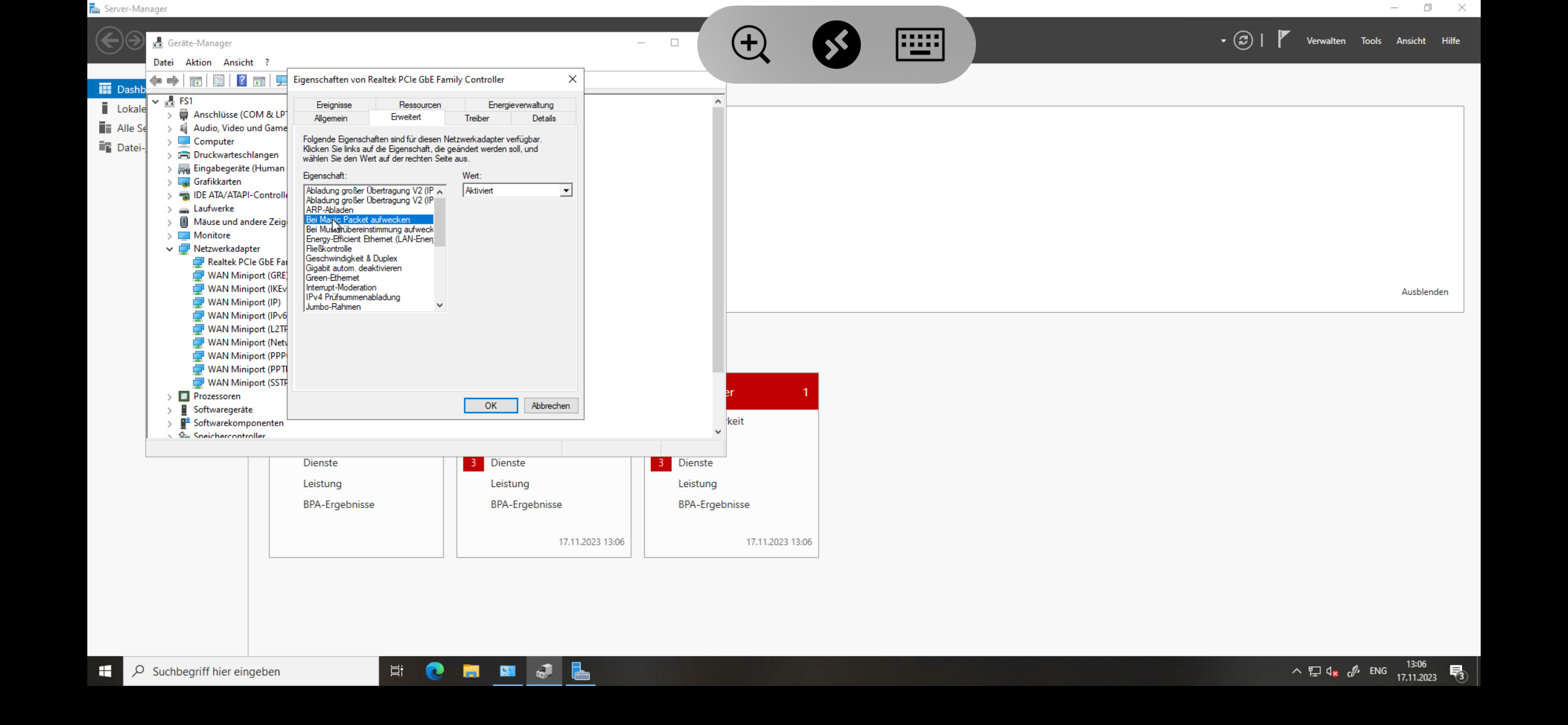Switch to the Energieverwaltung tab
Image resolution: width=1568 pixels, height=725 pixels.
click(x=520, y=105)
